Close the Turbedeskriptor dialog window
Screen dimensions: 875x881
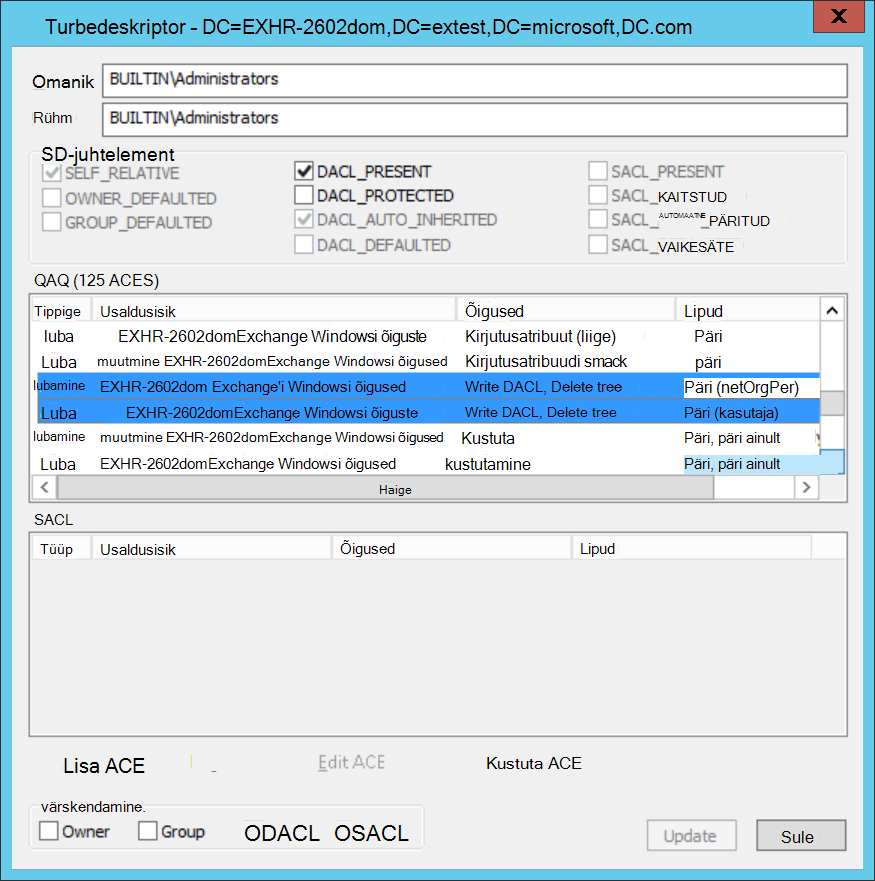(838, 16)
